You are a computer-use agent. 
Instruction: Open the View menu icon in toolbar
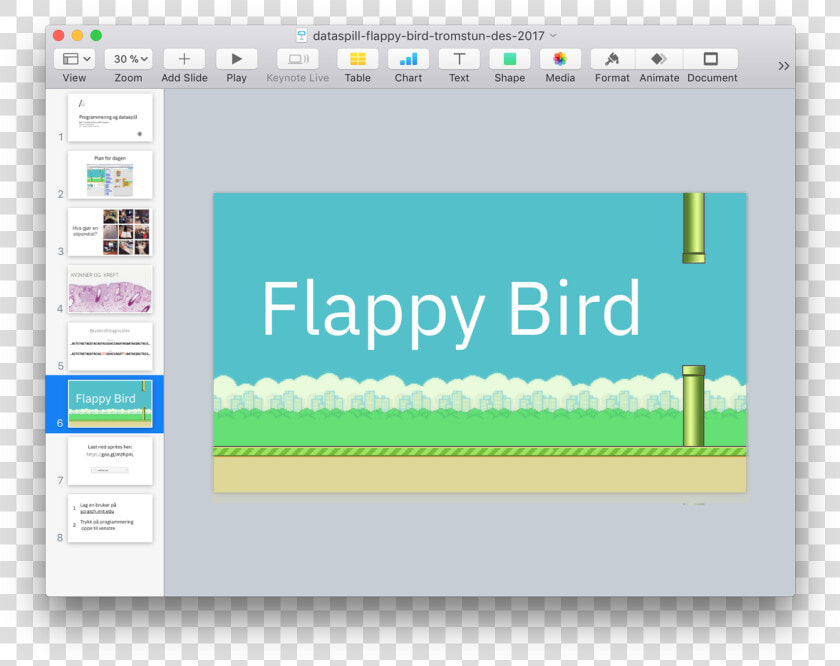point(74,58)
